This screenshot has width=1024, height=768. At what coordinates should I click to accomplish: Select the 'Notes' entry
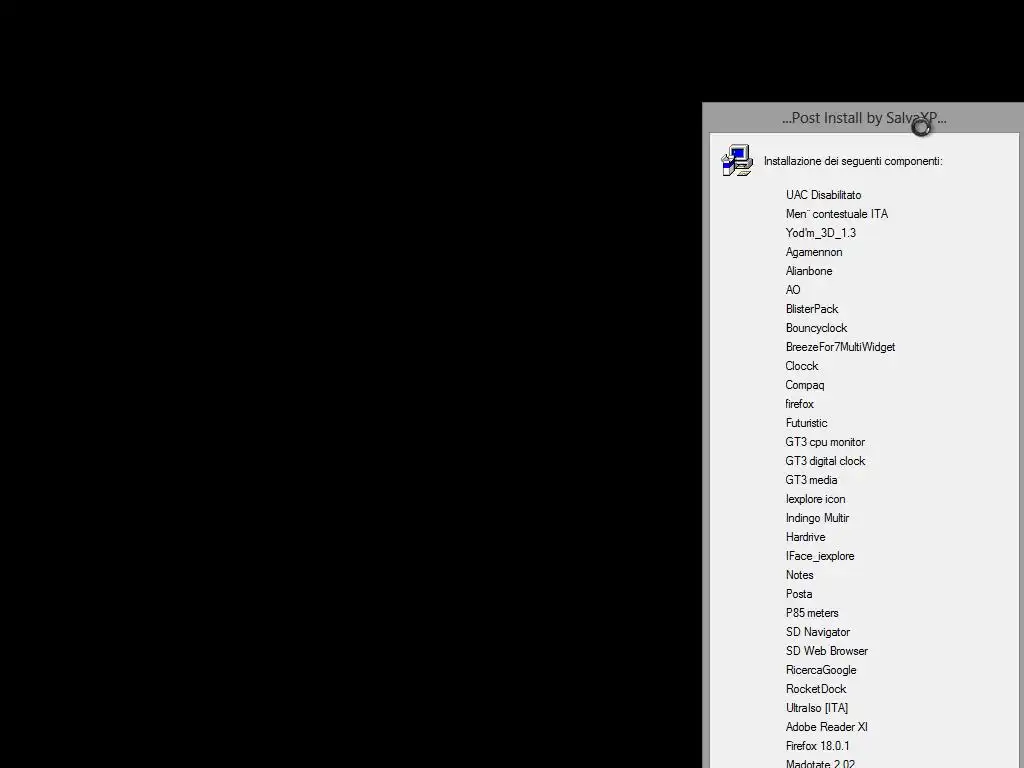[x=799, y=575]
